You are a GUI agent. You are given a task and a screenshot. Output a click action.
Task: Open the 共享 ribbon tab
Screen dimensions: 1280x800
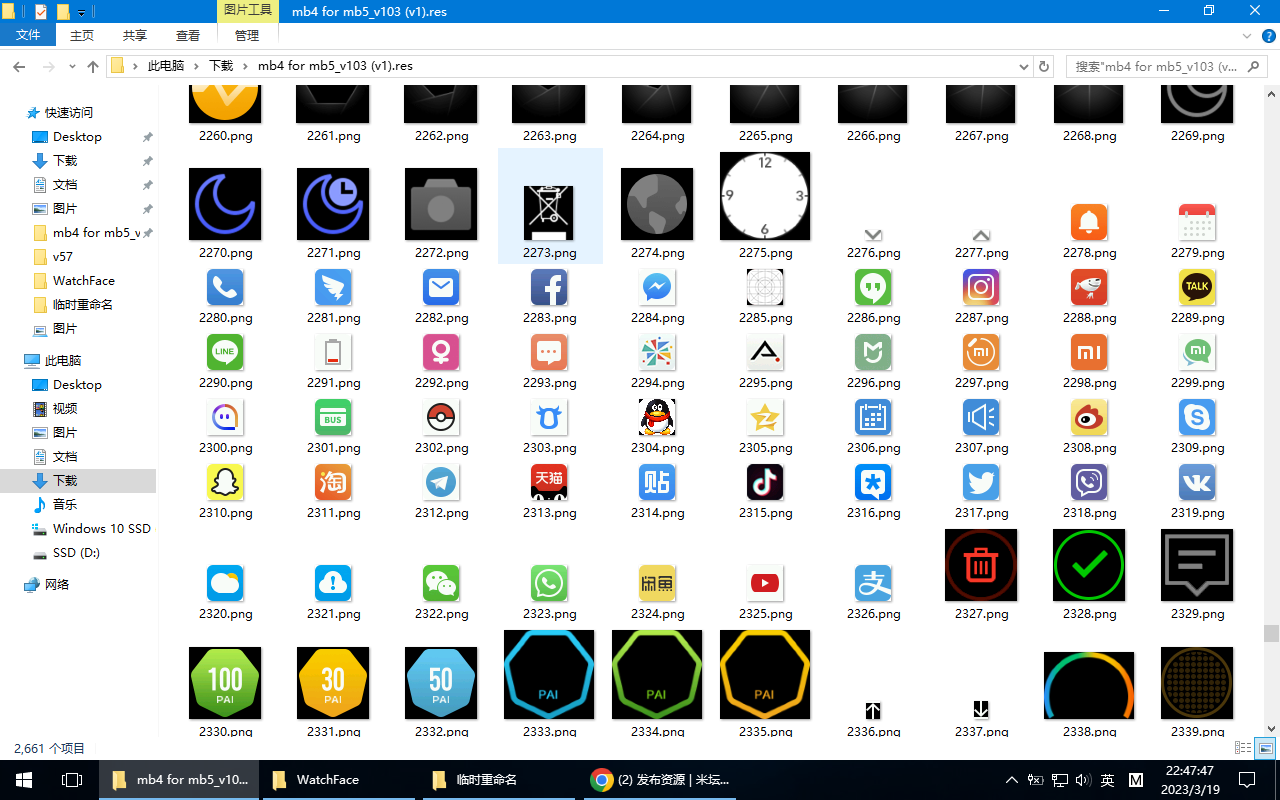pyautogui.click(x=135, y=35)
